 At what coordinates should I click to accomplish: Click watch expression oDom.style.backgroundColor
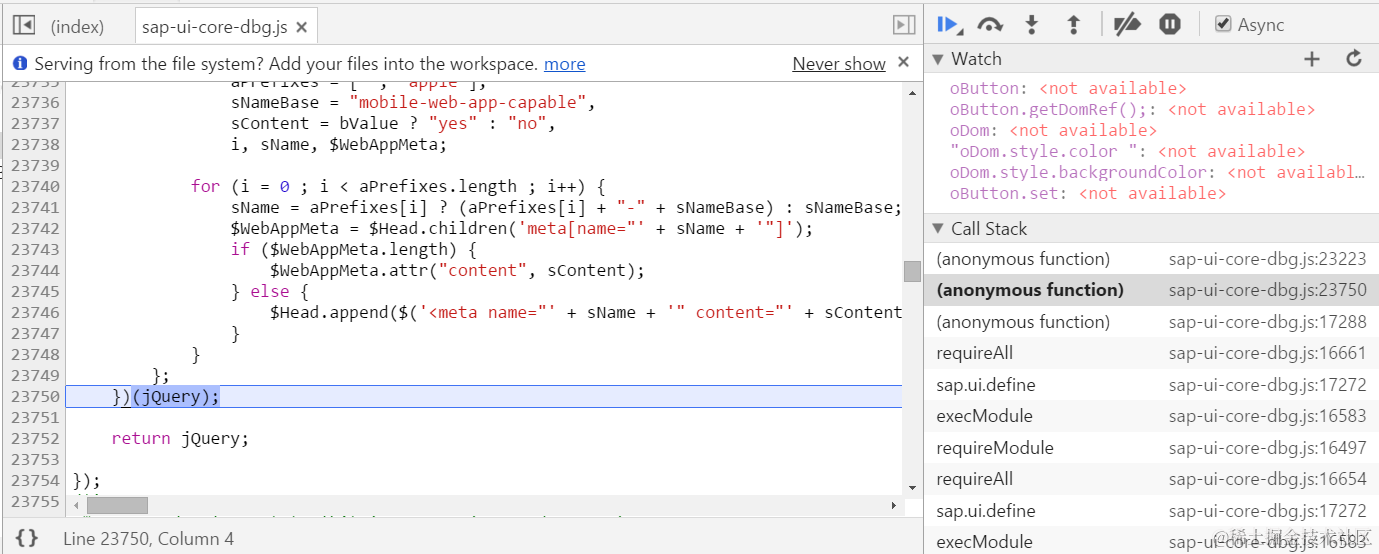tap(1157, 172)
